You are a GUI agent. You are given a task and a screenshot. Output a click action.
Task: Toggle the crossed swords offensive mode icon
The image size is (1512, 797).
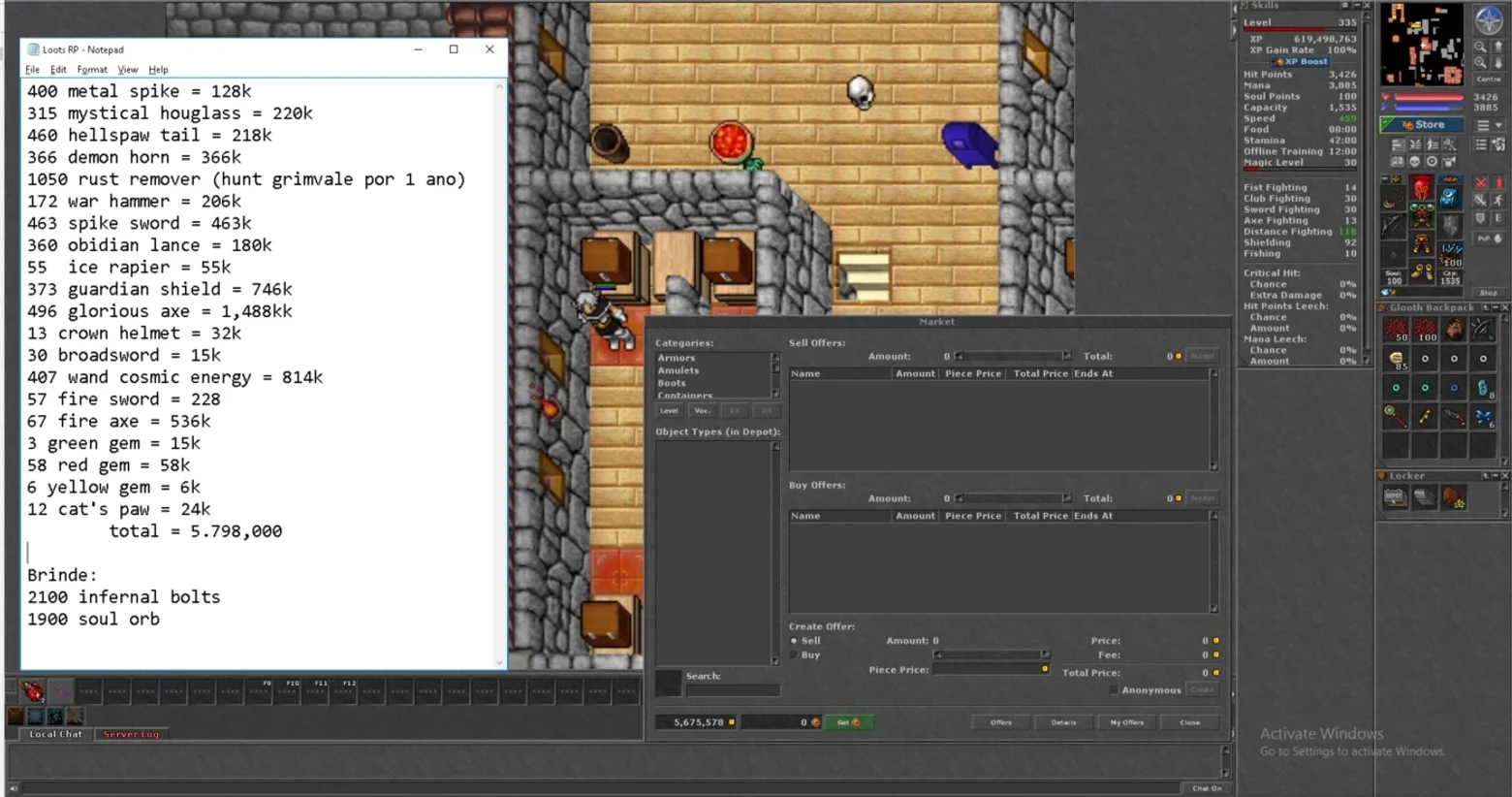click(1480, 182)
